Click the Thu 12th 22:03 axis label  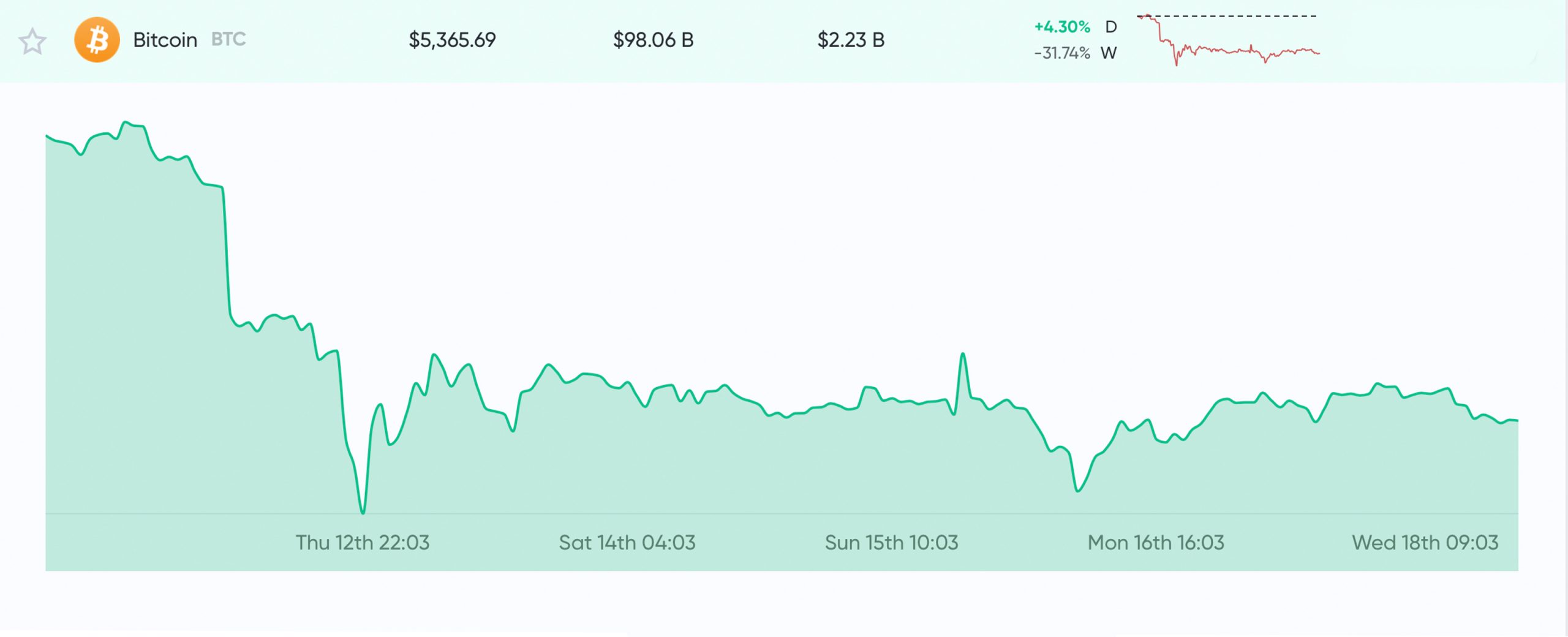(x=363, y=543)
